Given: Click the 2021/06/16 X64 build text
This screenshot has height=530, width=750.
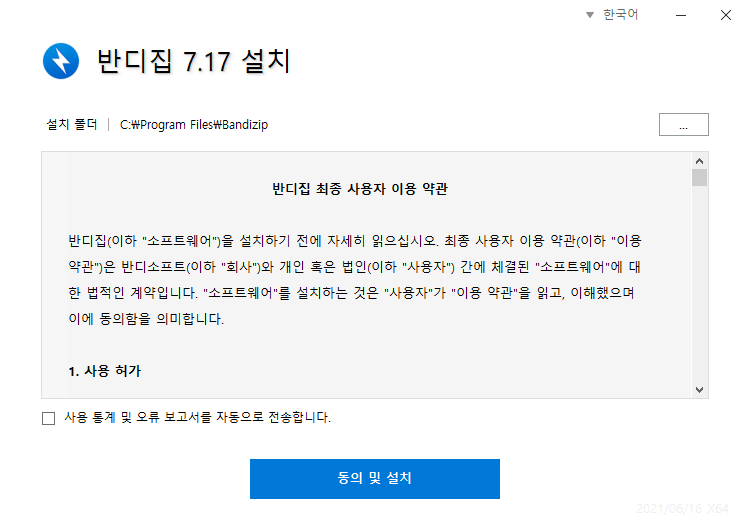Looking at the screenshot, I should coord(682,508).
